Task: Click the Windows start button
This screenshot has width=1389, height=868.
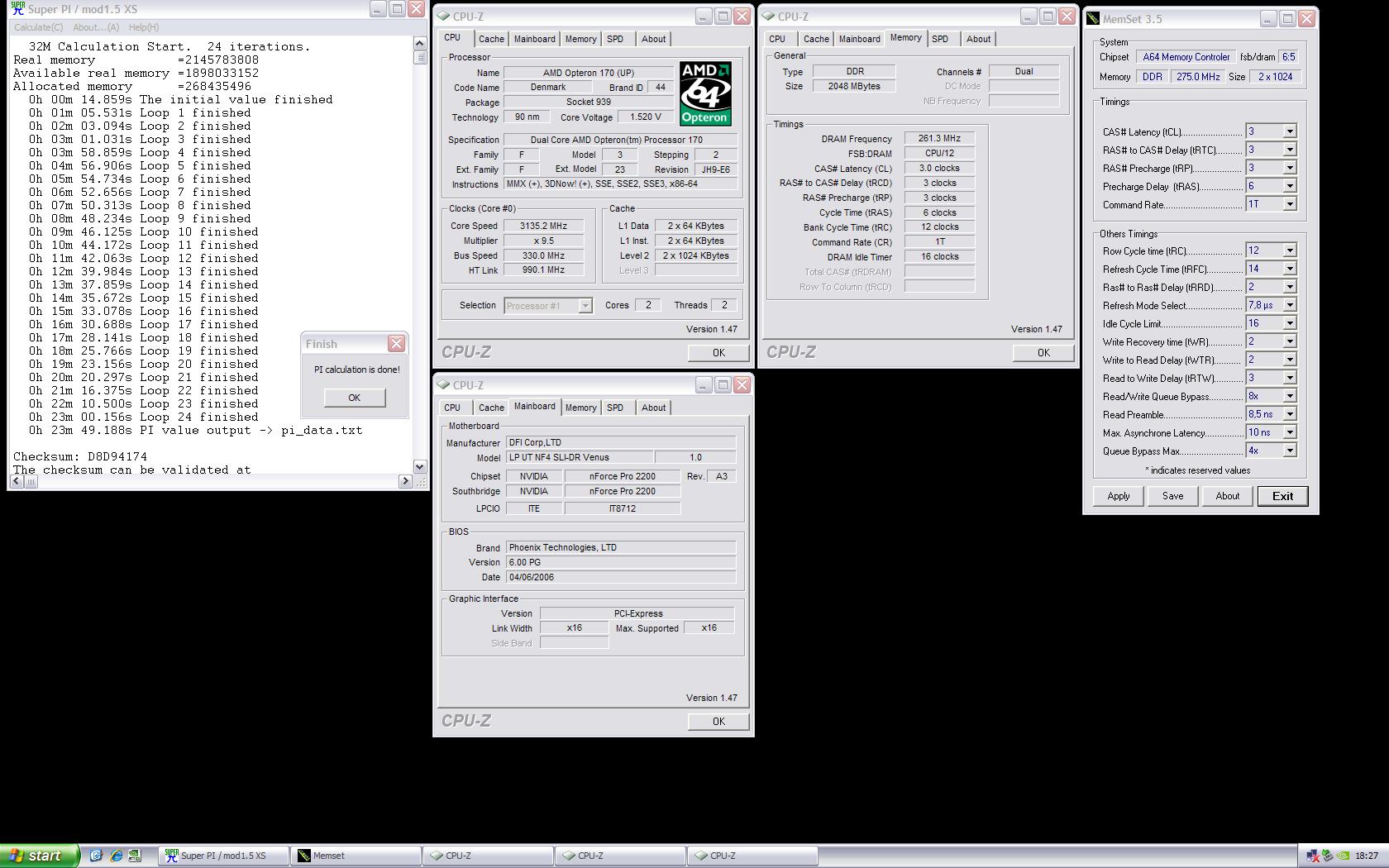Action: click(40, 856)
